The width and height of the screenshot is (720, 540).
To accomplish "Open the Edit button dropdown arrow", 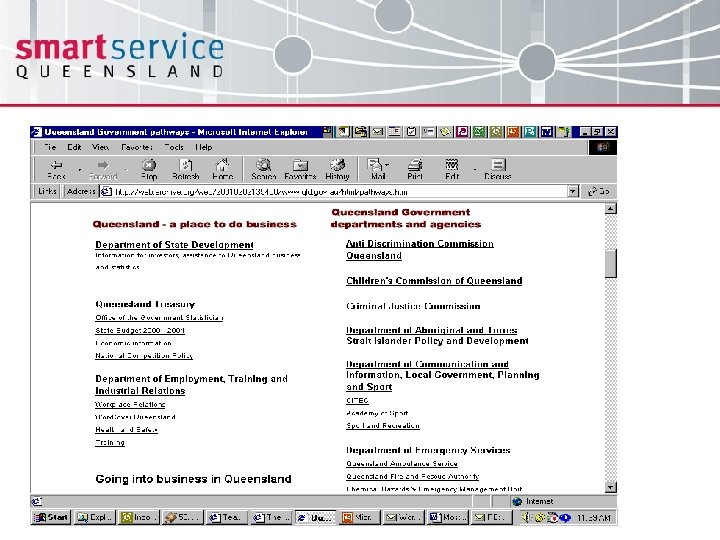I will tap(475, 170).
